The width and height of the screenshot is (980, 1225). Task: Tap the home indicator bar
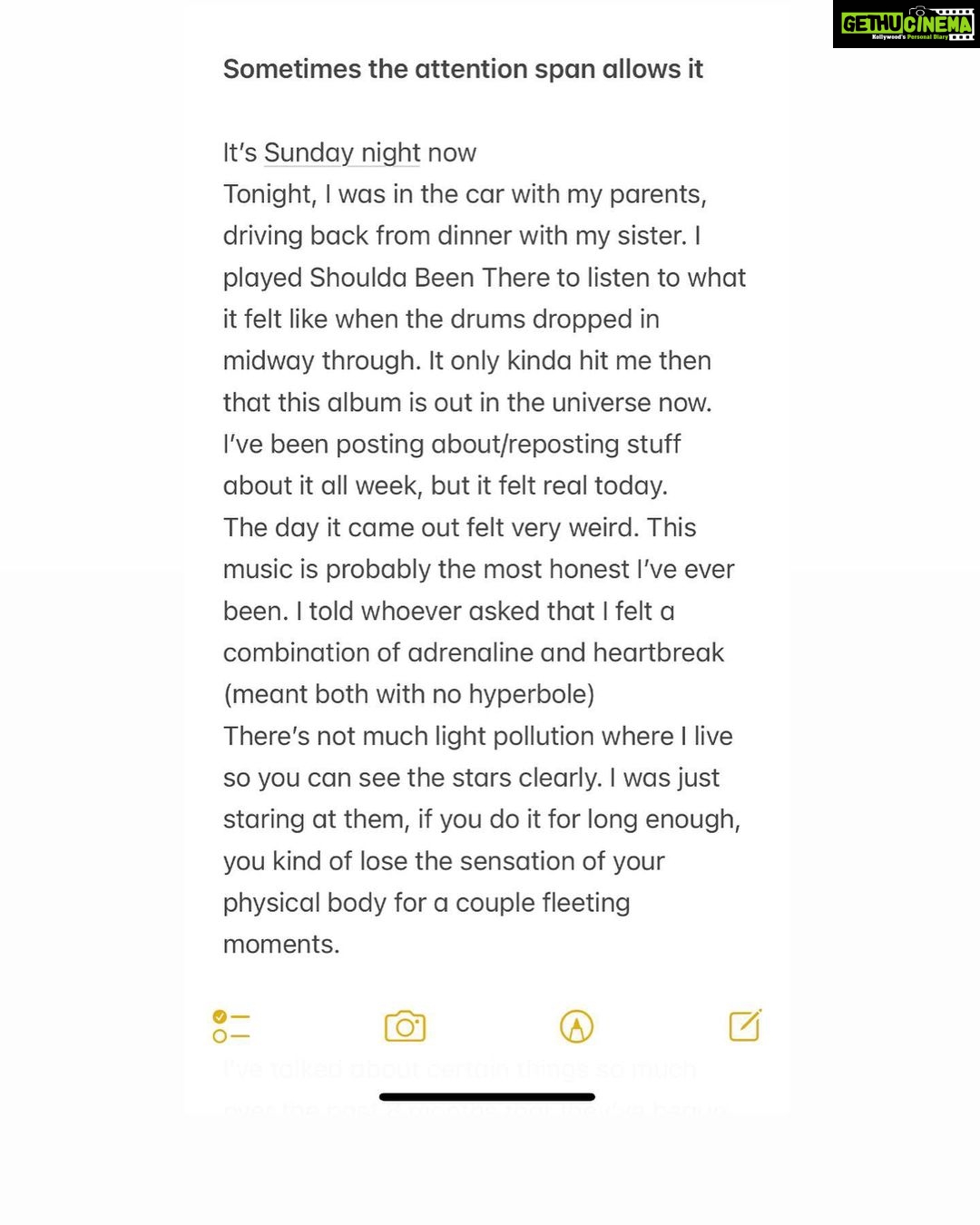pos(487,1097)
